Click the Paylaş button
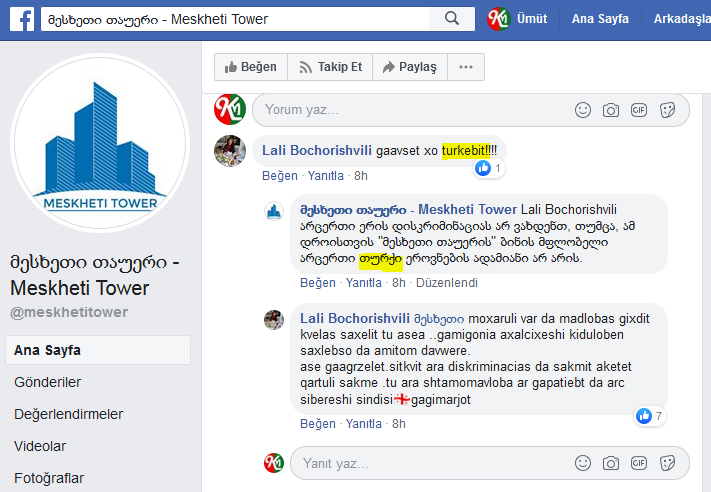The image size is (711, 492). pos(410,67)
